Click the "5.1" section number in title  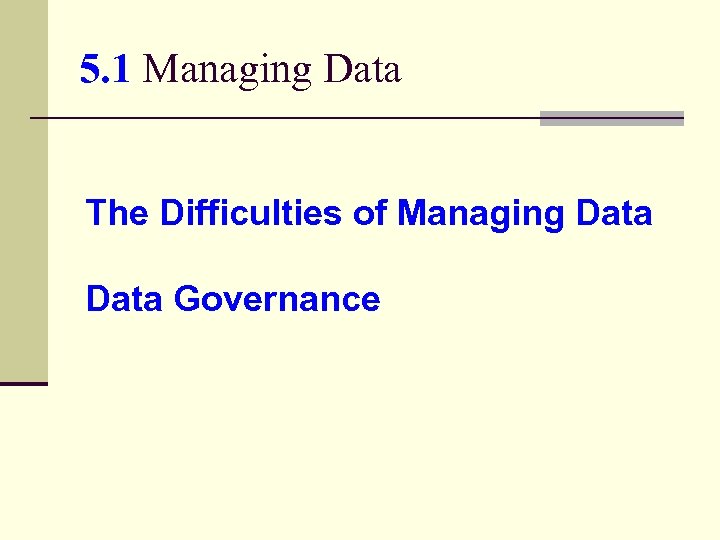point(105,70)
